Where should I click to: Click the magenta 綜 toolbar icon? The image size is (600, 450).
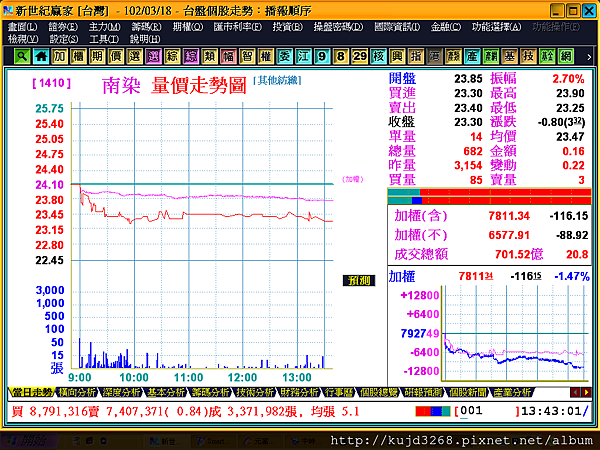[x=191, y=57]
